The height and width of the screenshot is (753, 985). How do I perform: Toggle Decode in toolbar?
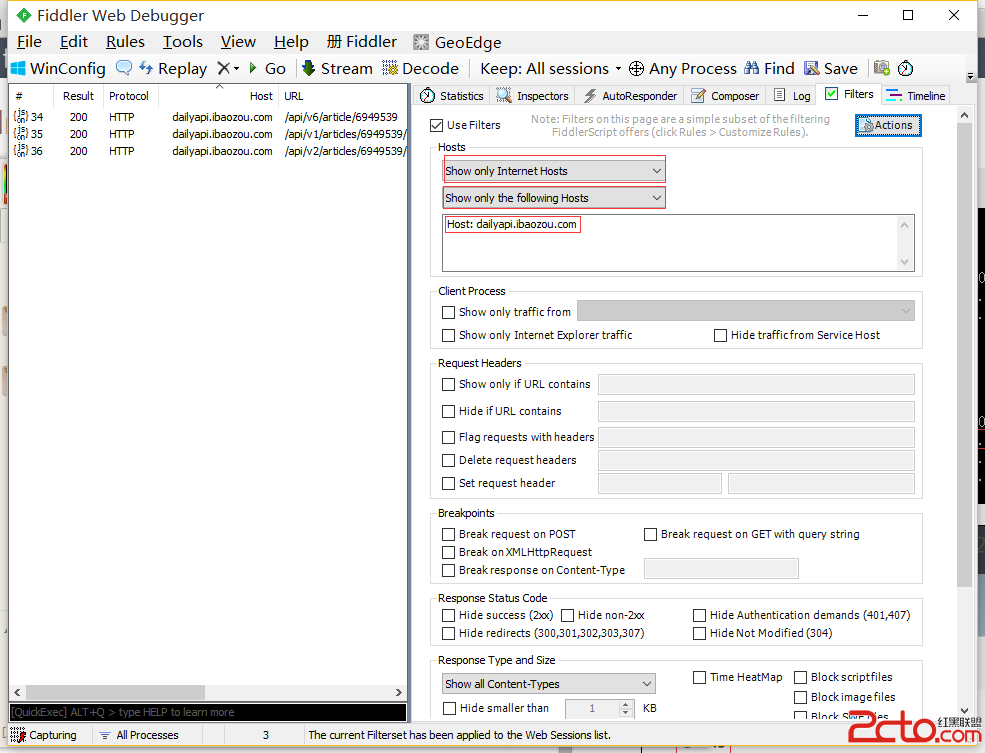[421, 68]
